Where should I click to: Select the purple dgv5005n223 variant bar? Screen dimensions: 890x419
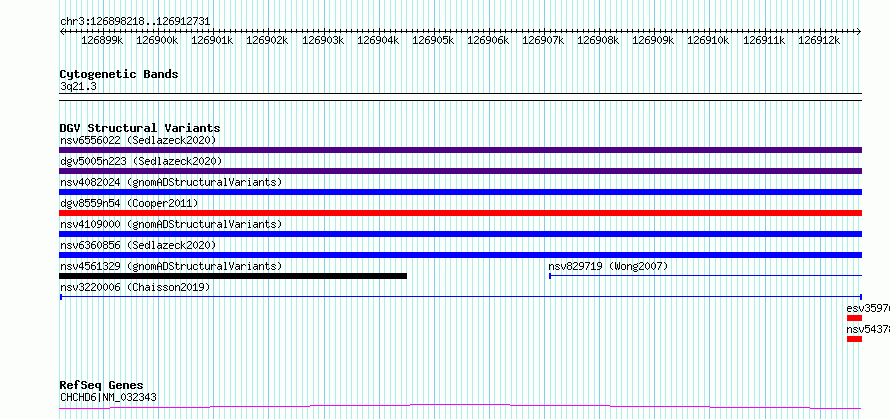tap(460, 171)
